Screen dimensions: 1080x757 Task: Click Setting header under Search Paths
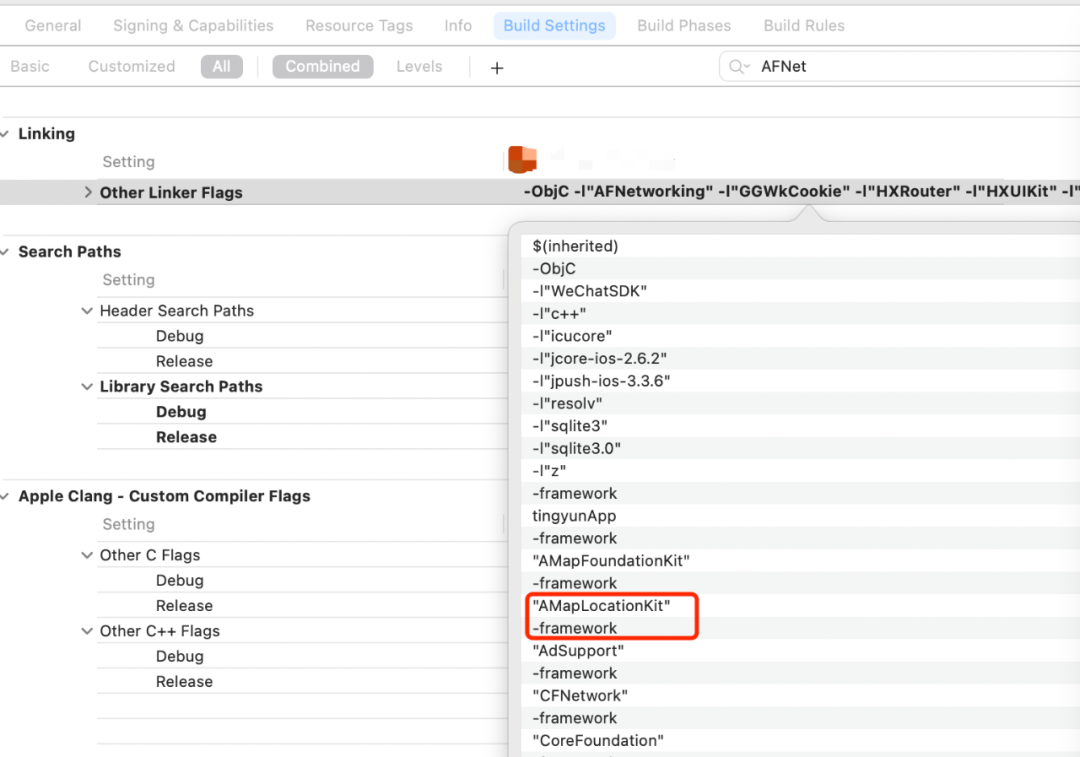[129, 280]
